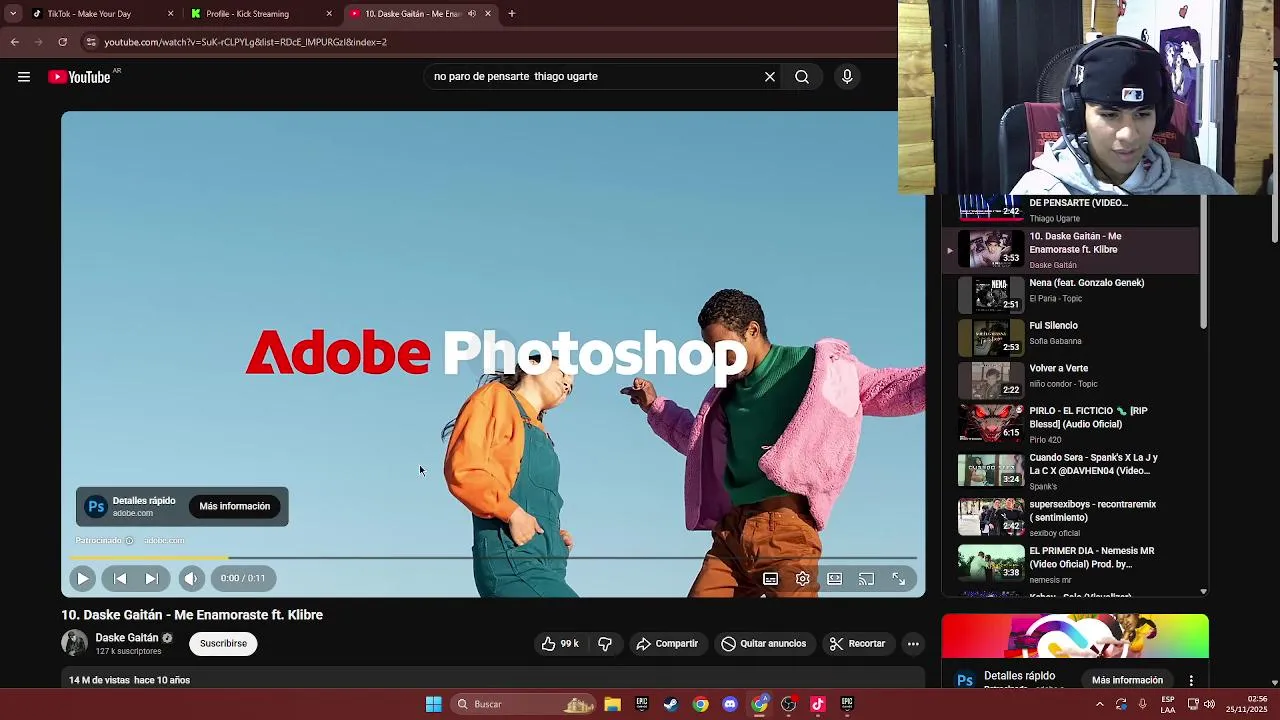The width and height of the screenshot is (1280, 720).
Task: Show hidden system tray icons
Action: (x=1100, y=704)
